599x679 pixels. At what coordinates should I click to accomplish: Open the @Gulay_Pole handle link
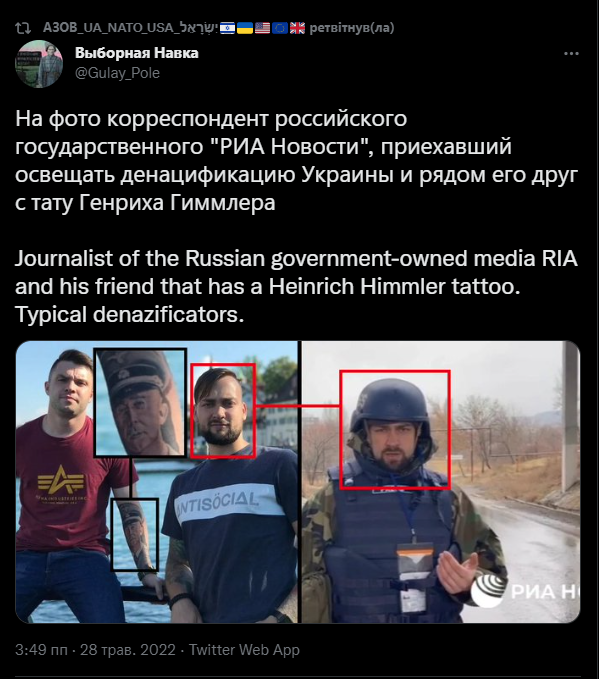[117, 73]
